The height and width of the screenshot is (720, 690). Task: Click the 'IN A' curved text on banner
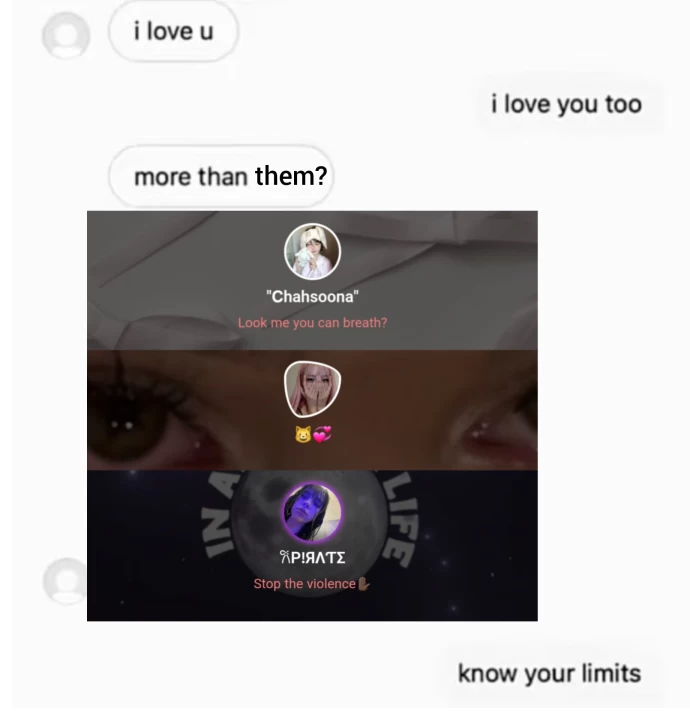tap(220, 514)
